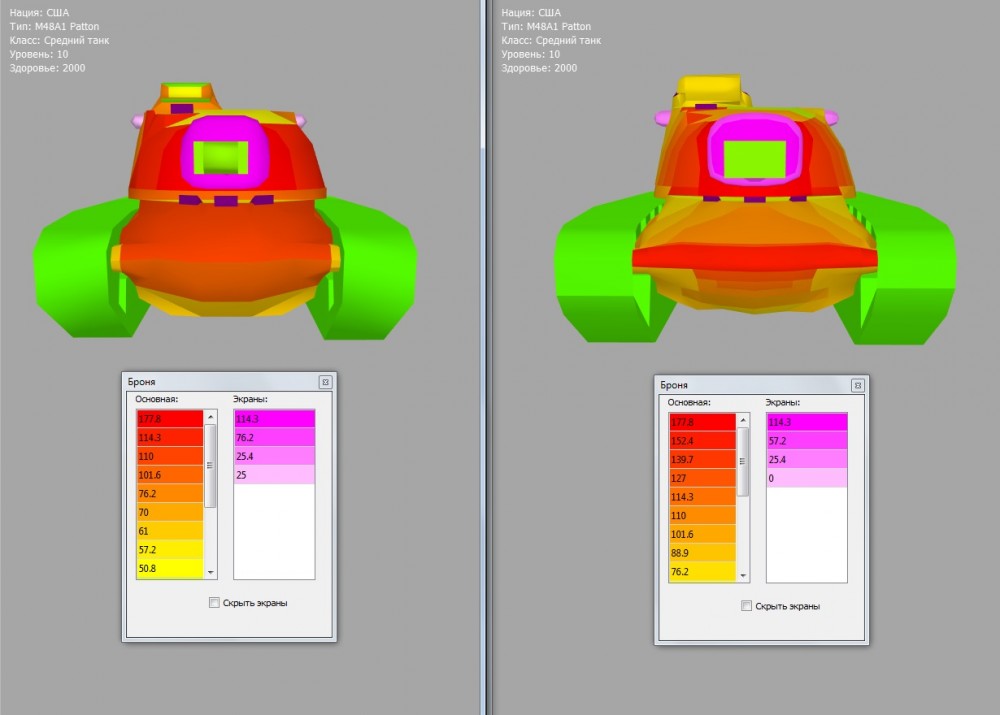
Task: Pick the 50.8 yellow armor swatch
Action: [169, 569]
